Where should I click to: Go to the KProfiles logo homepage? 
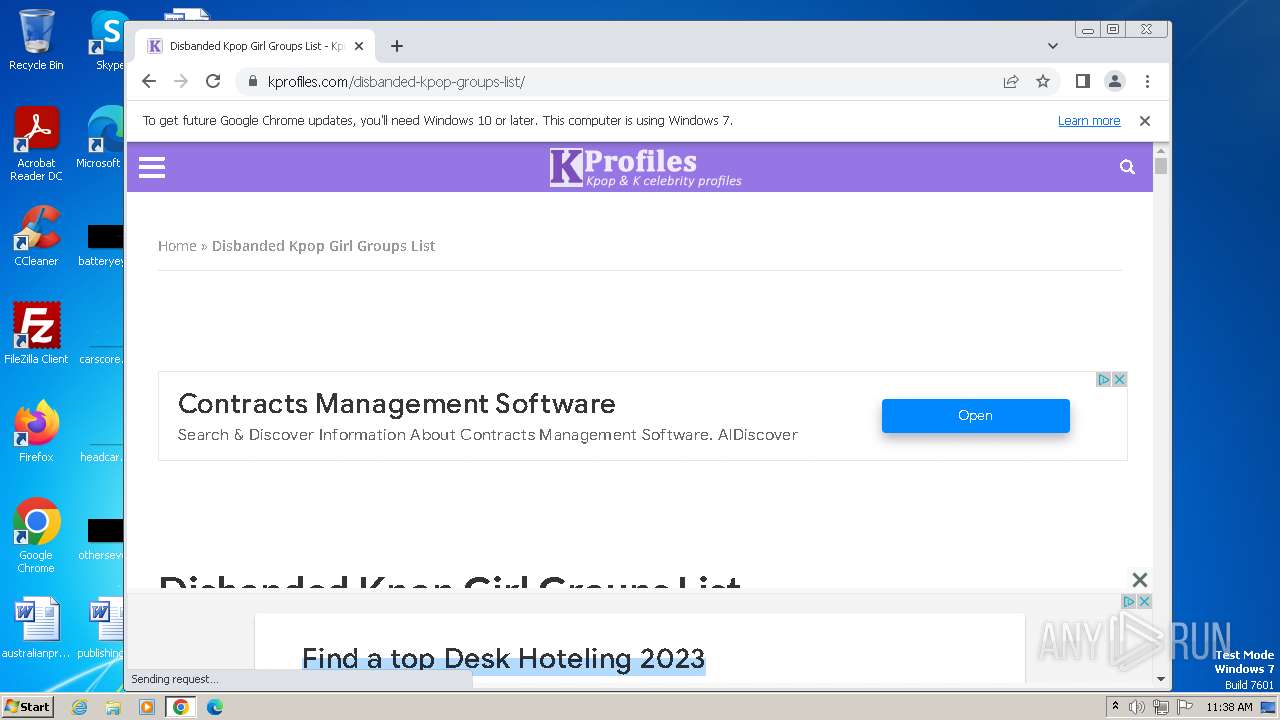click(x=645, y=167)
